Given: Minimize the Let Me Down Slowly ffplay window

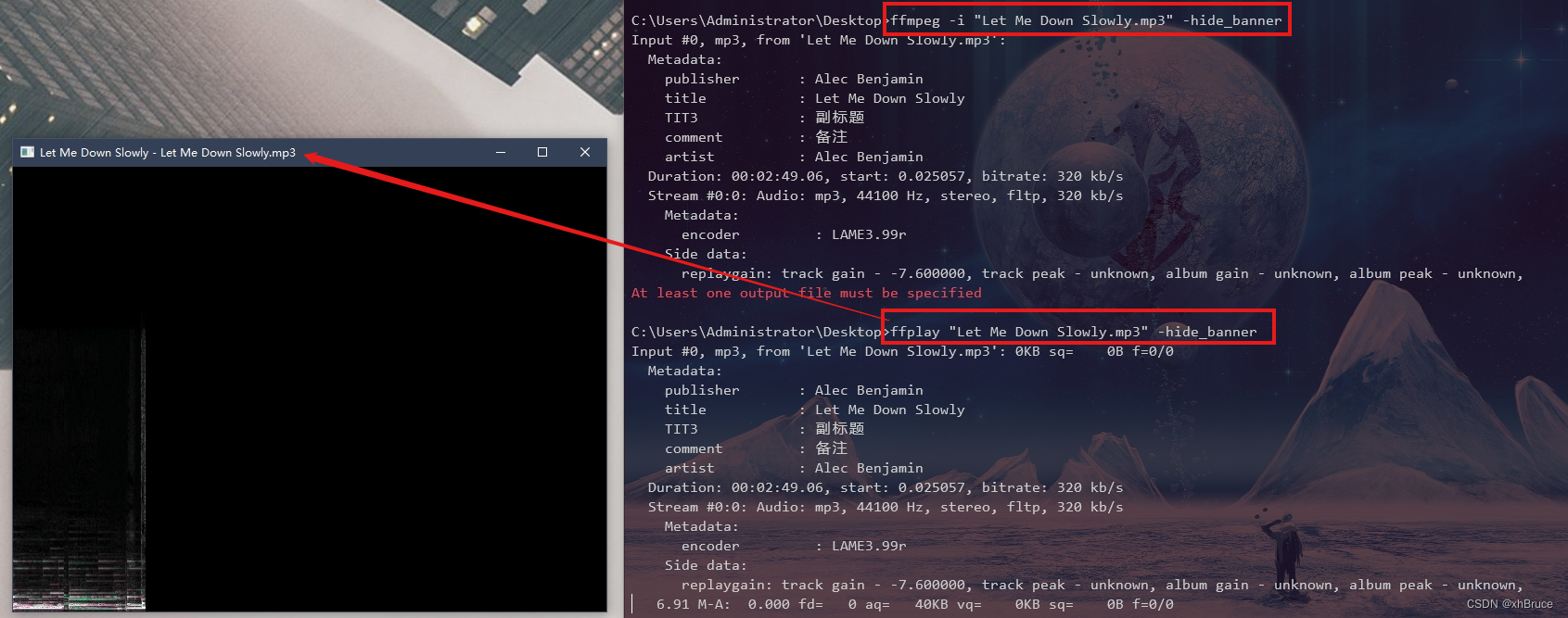Looking at the screenshot, I should 501,152.
